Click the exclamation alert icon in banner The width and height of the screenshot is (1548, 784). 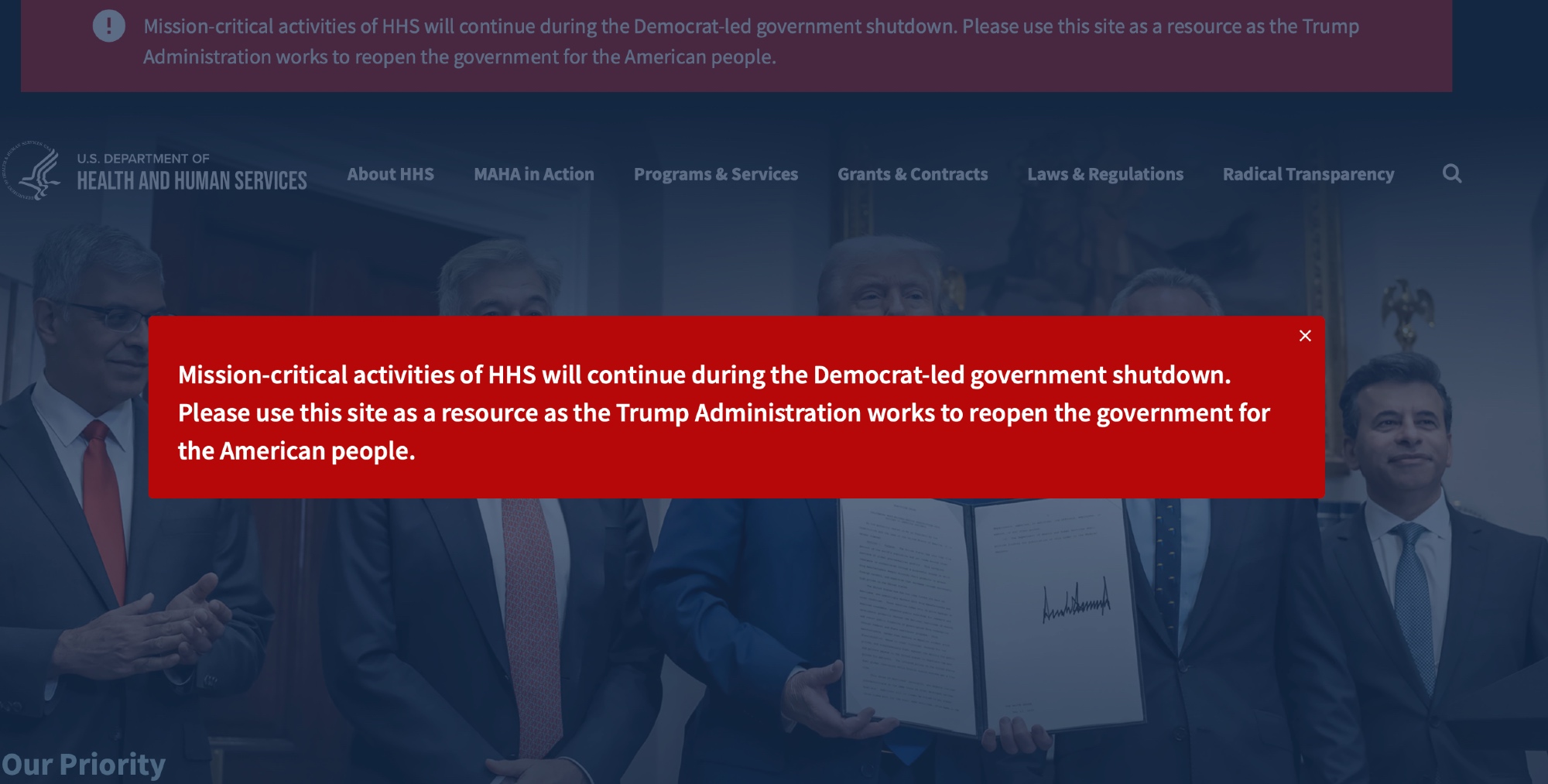[x=108, y=27]
